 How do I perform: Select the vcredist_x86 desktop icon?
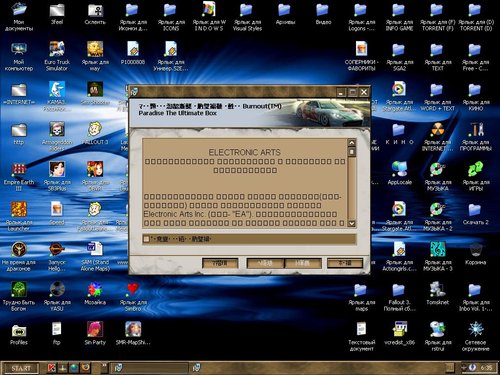point(400,333)
